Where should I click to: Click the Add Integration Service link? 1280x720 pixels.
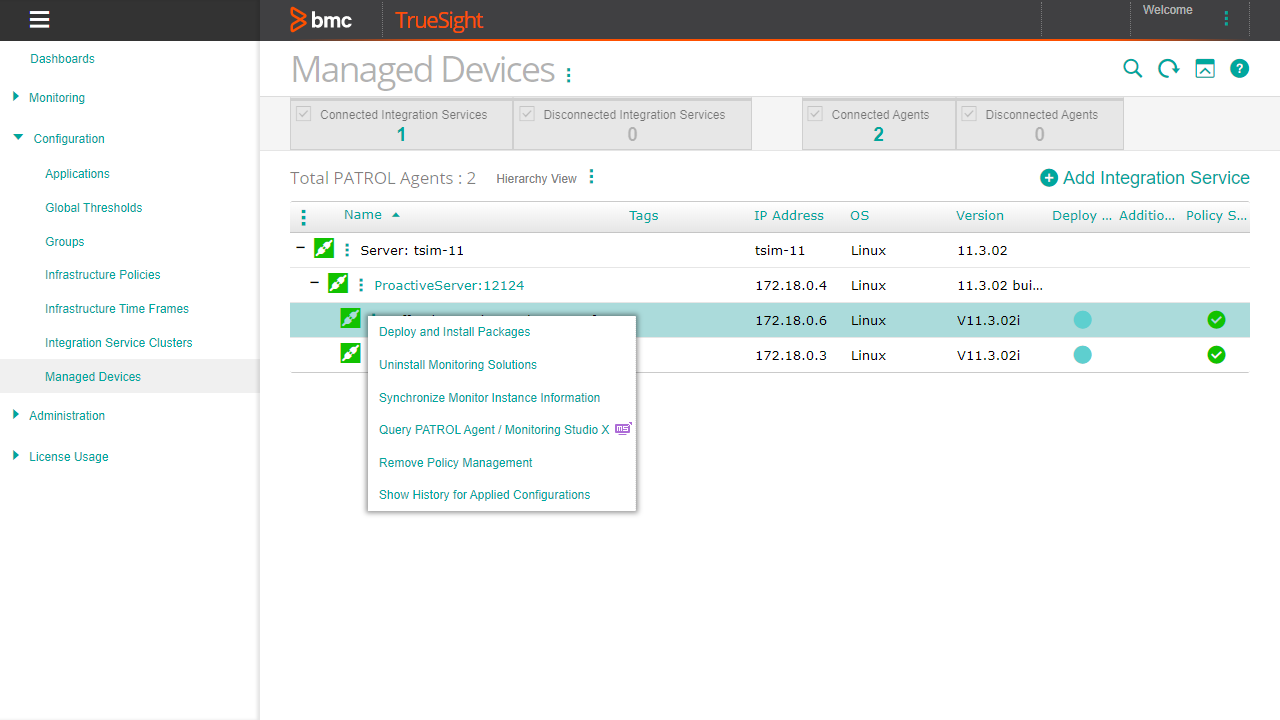point(1156,178)
